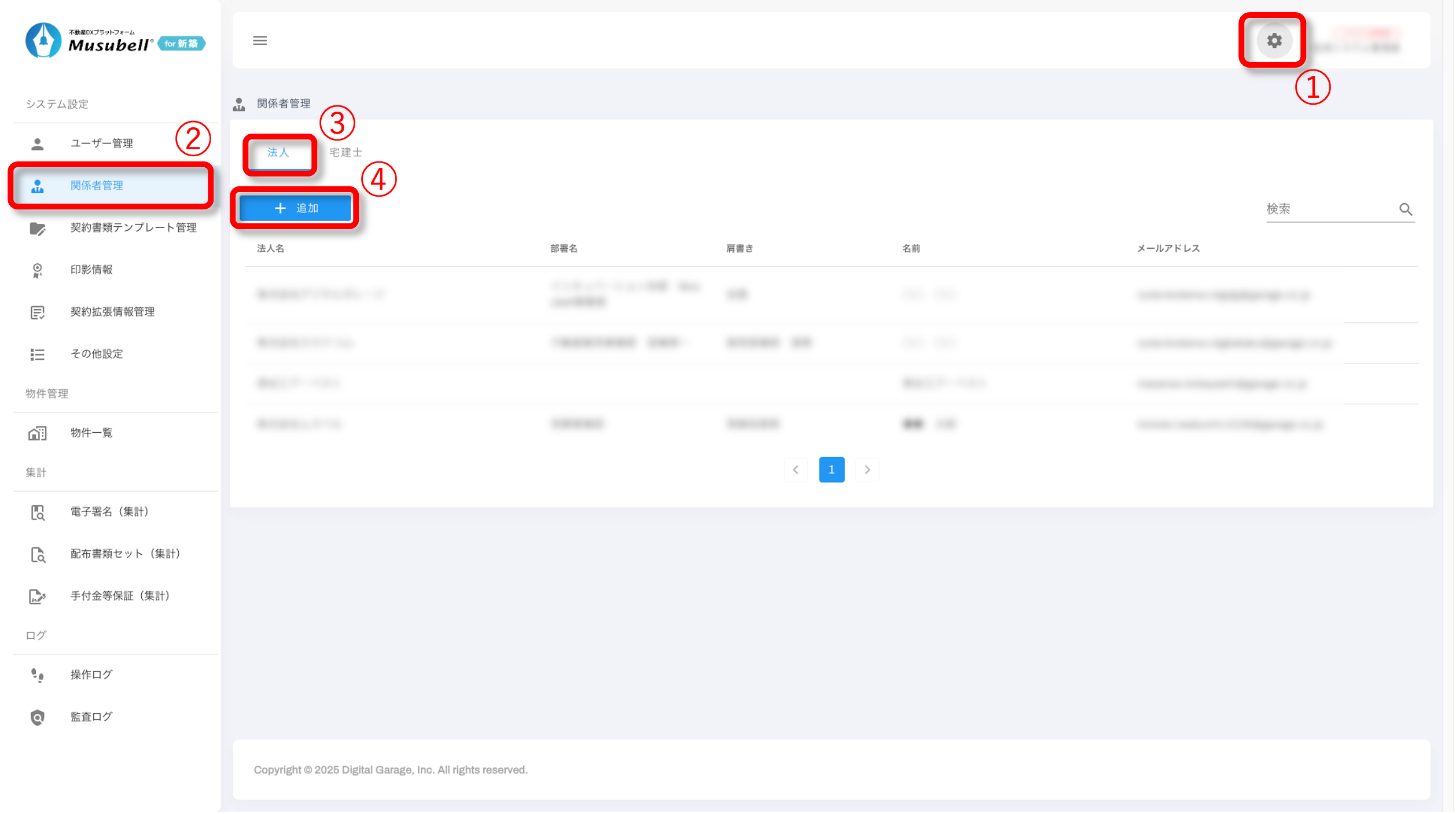Click the search magnifier icon
Viewport: 1456px width, 814px height.
tap(1406, 209)
